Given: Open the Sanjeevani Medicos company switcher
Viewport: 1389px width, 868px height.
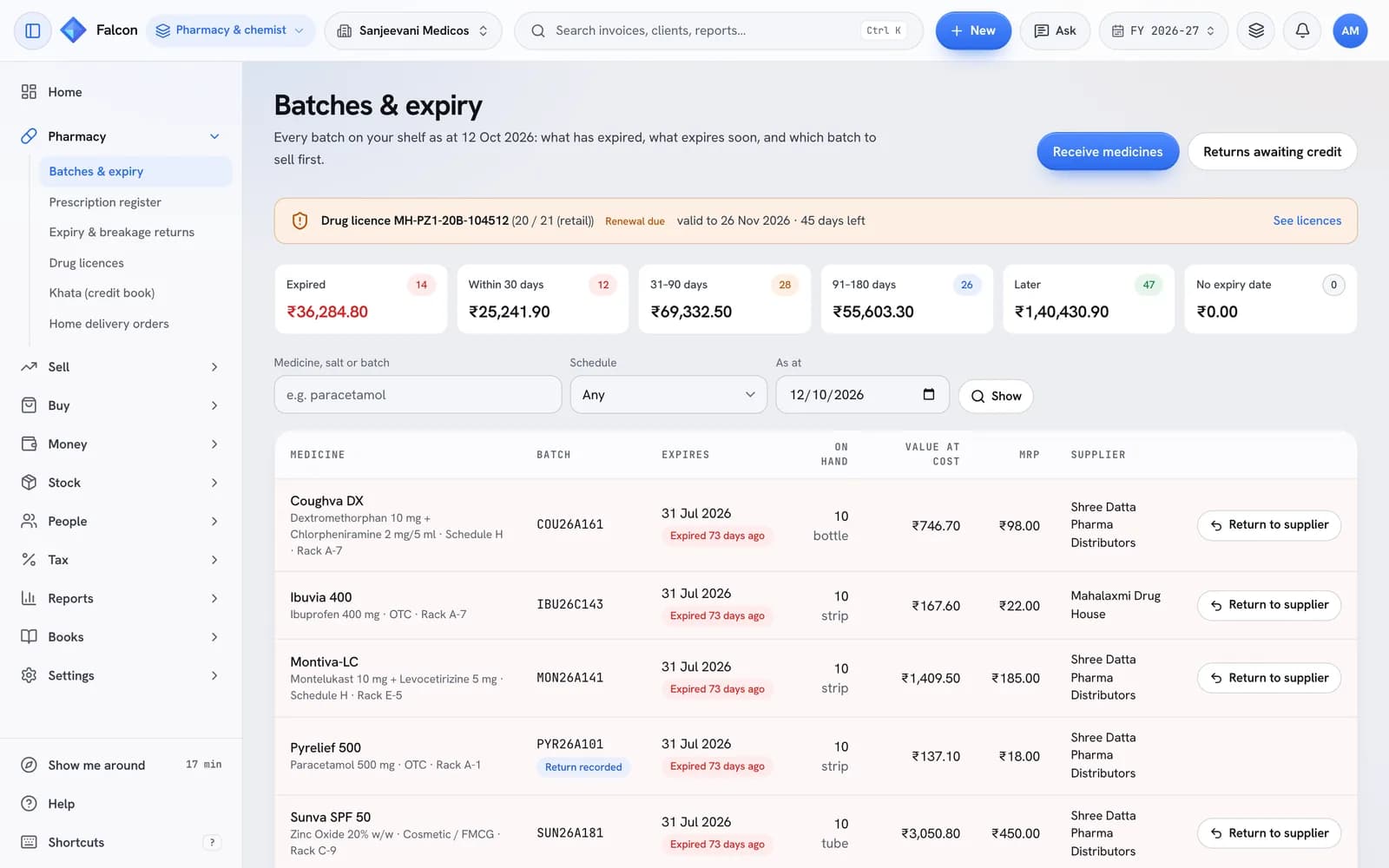Looking at the screenshot, I should [413, 30].
